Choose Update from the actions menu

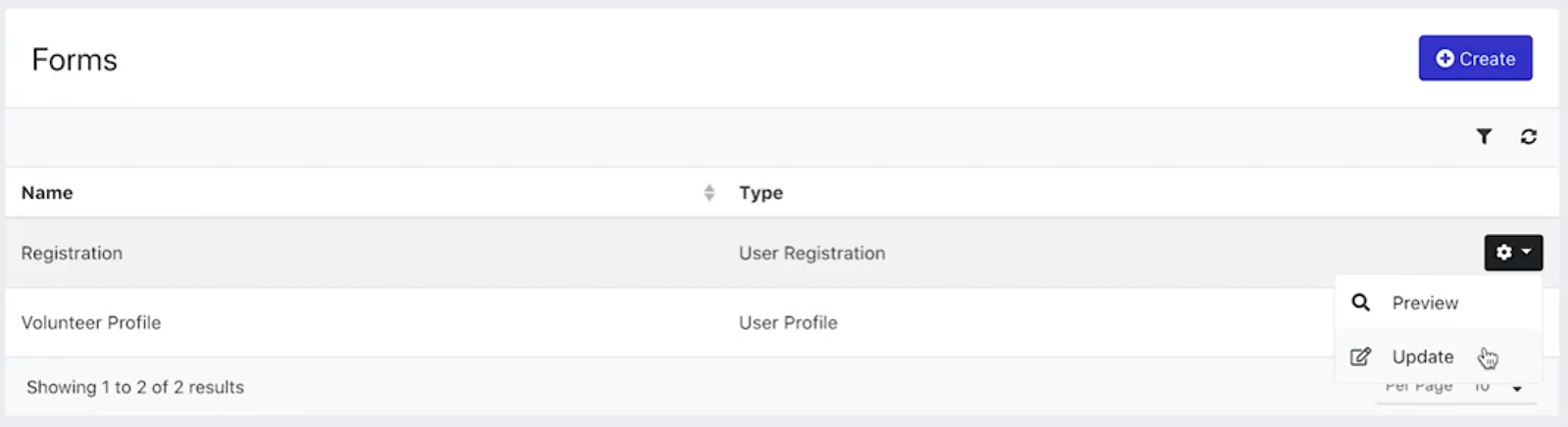click(x=1423, y=356)
